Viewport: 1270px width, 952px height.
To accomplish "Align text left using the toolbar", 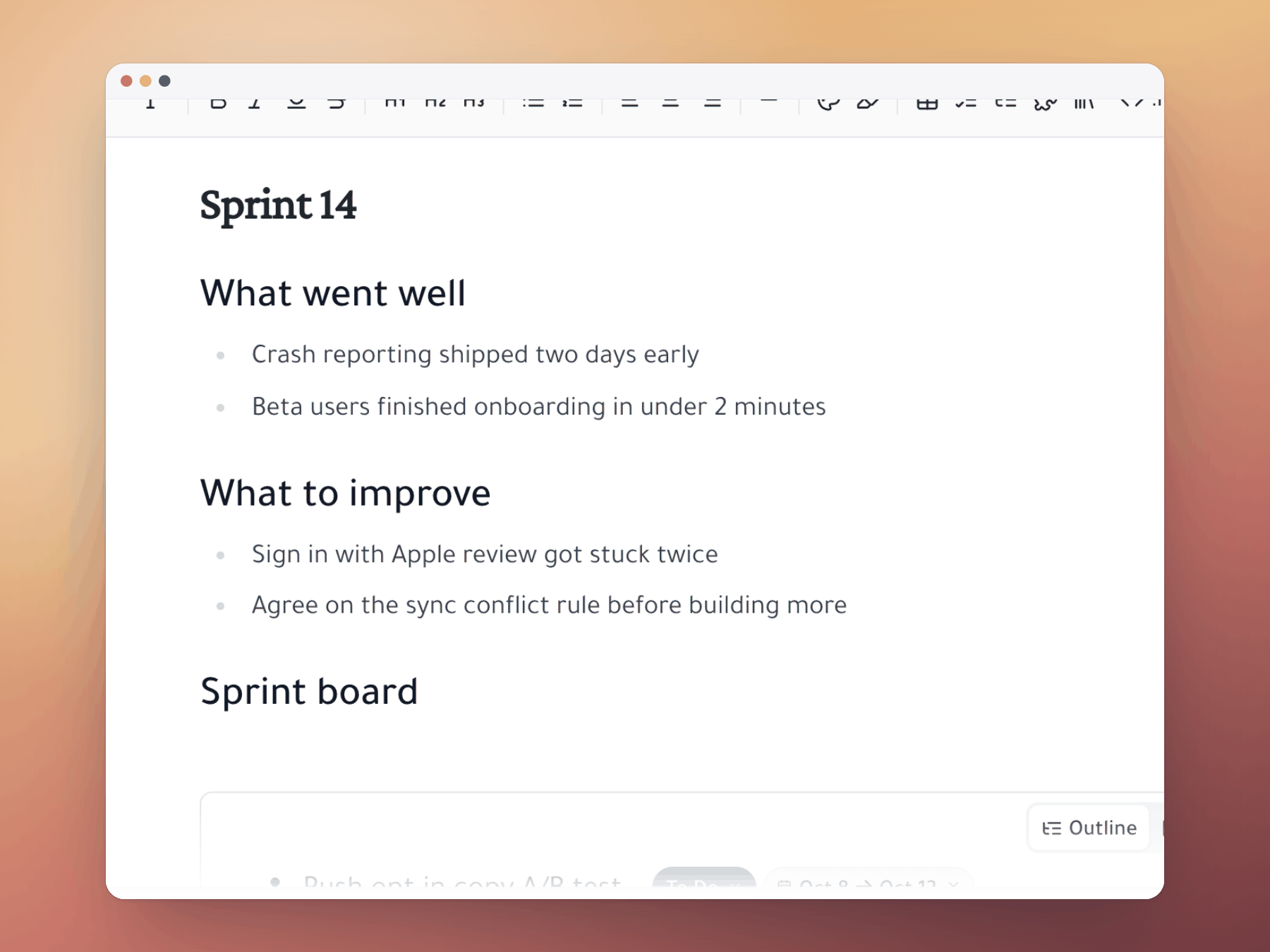I will pos(629,103).
